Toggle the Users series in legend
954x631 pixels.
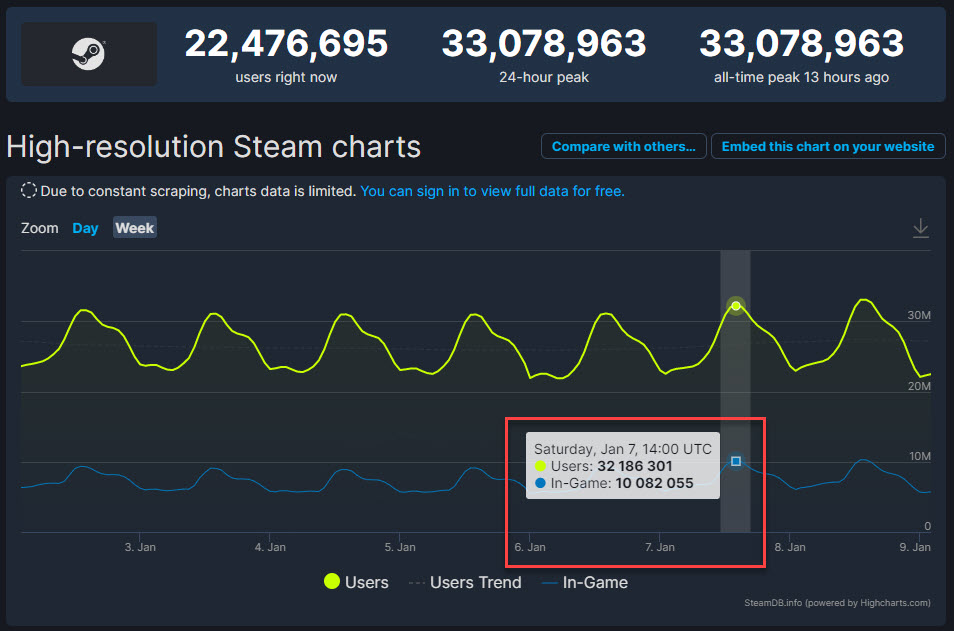pos(357,582)
